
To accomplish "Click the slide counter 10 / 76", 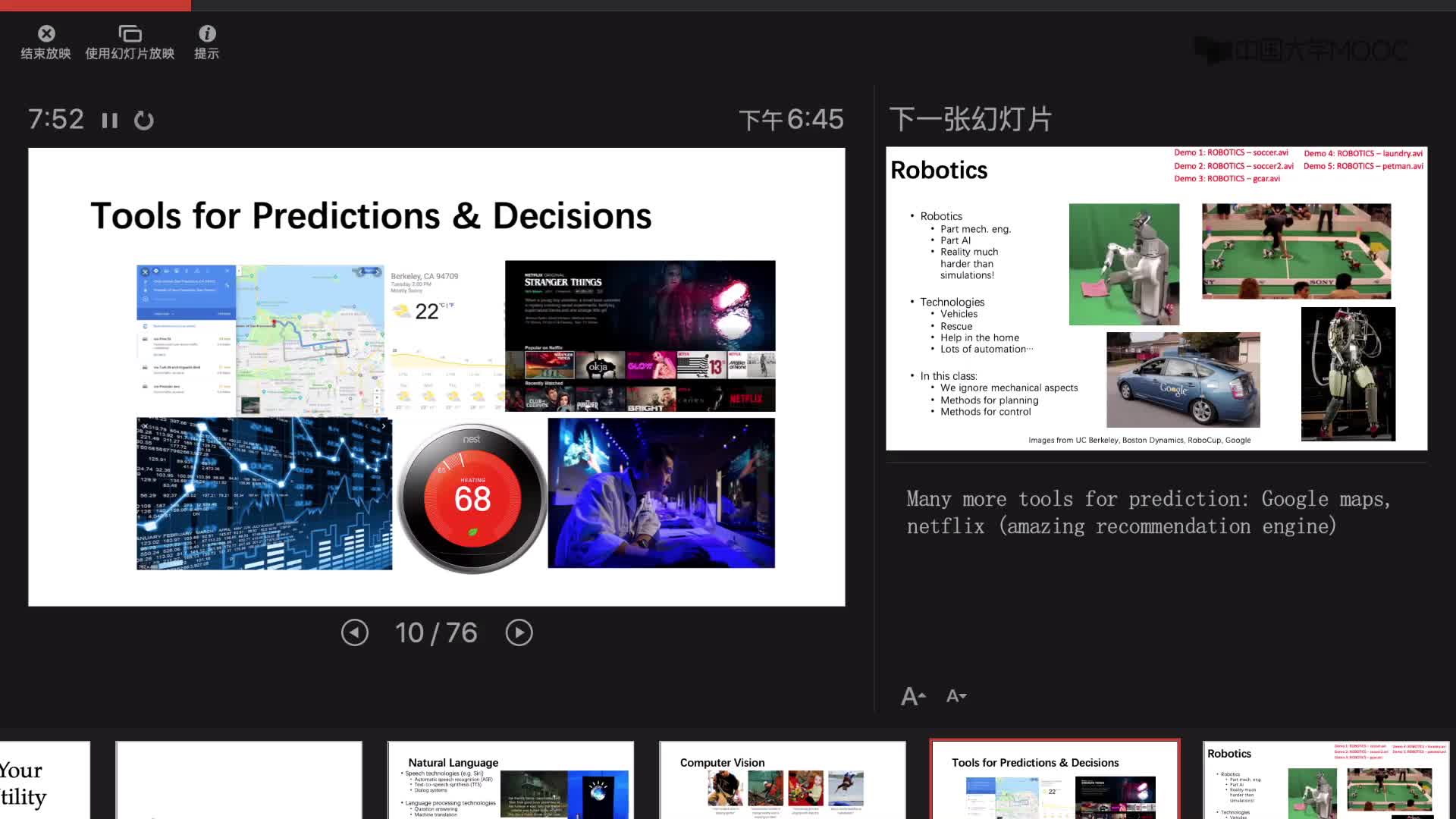I will [436, 632].
